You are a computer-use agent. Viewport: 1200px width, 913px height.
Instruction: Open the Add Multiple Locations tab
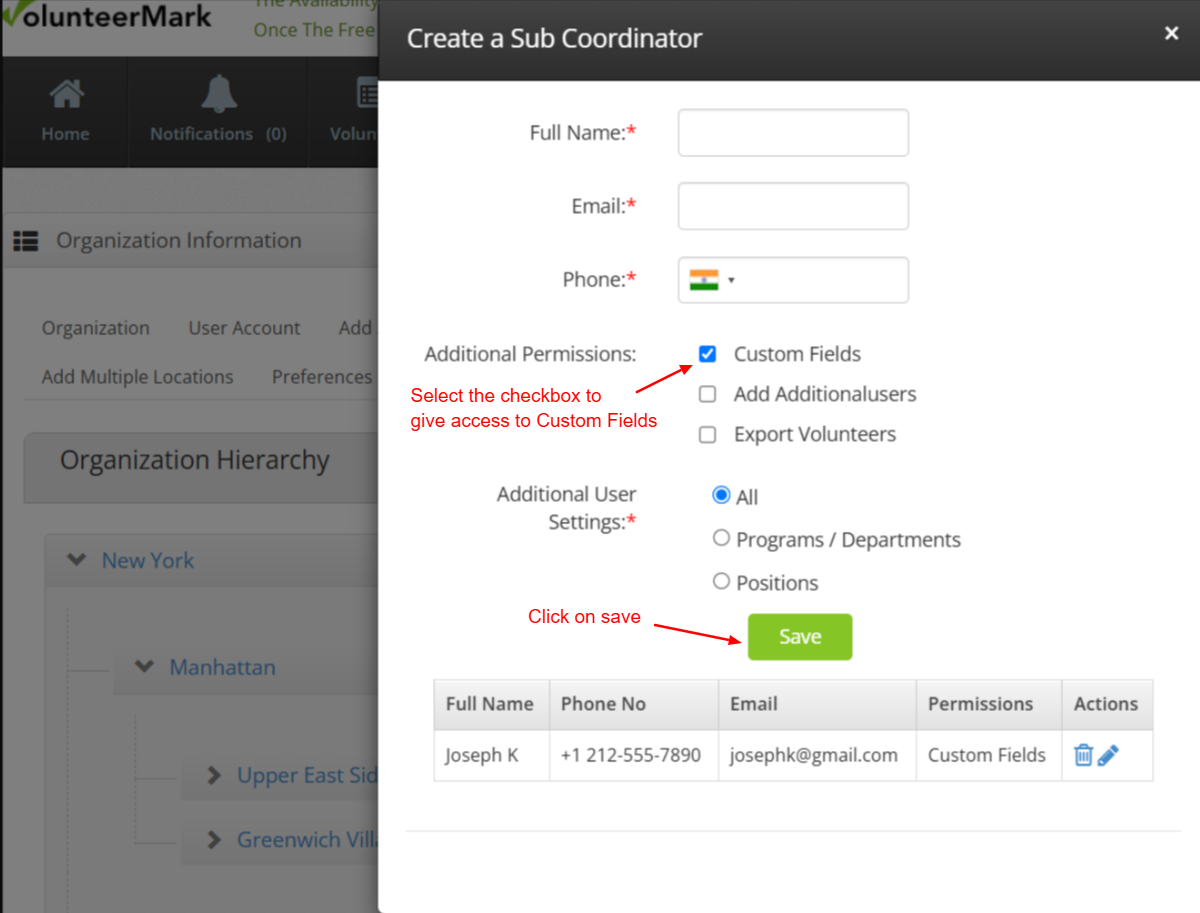pyautogui.click(x=137, y=377)
